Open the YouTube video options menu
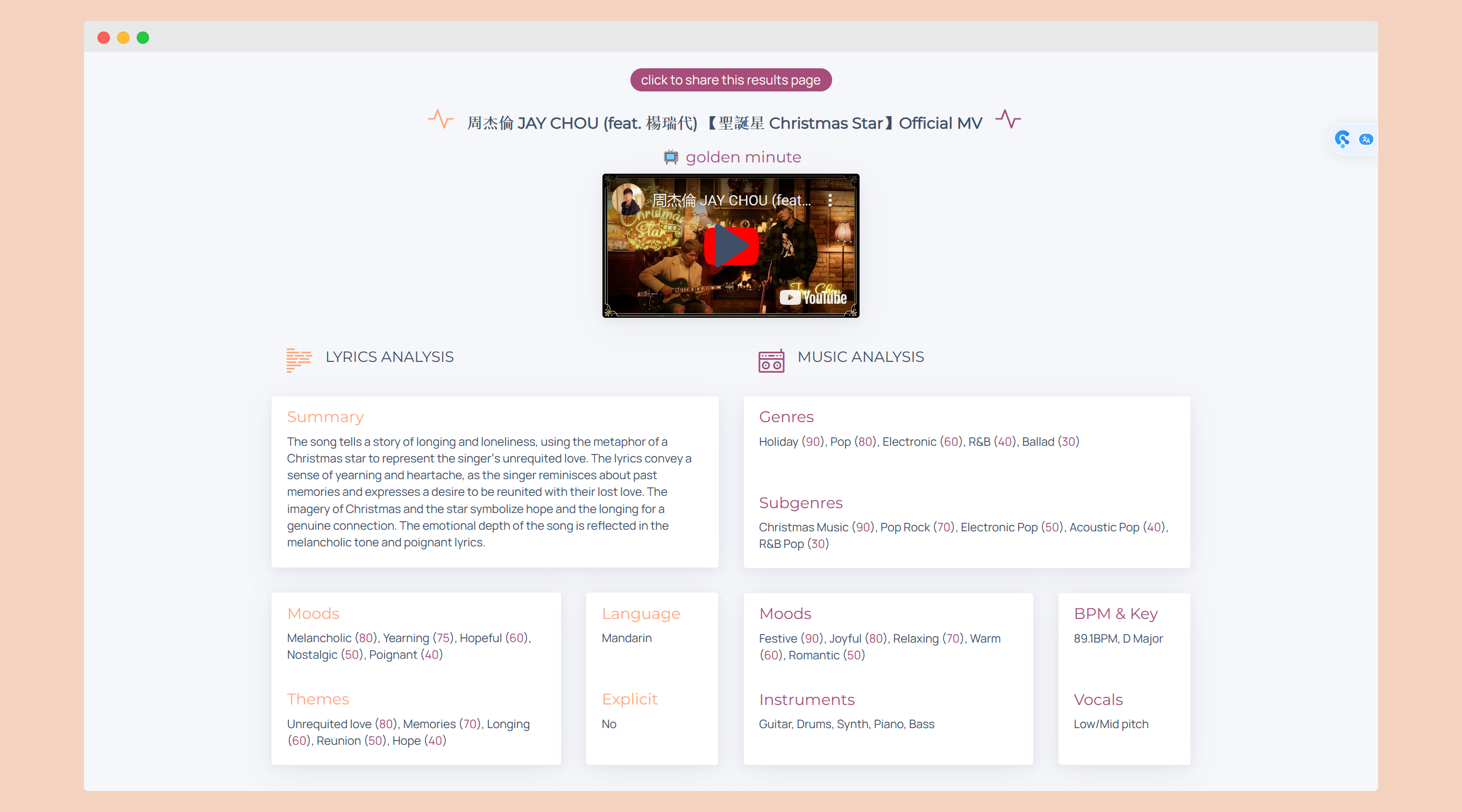The width and height of the screenshot is (1462, 812). click(830, 200)
